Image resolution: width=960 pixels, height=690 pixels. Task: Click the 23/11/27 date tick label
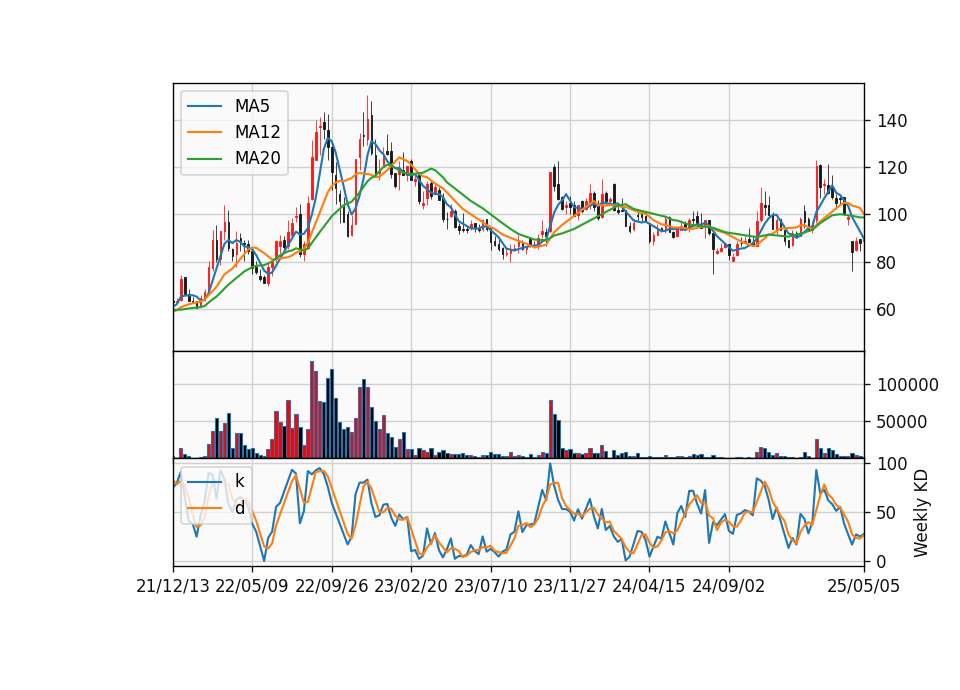point(570,586)
